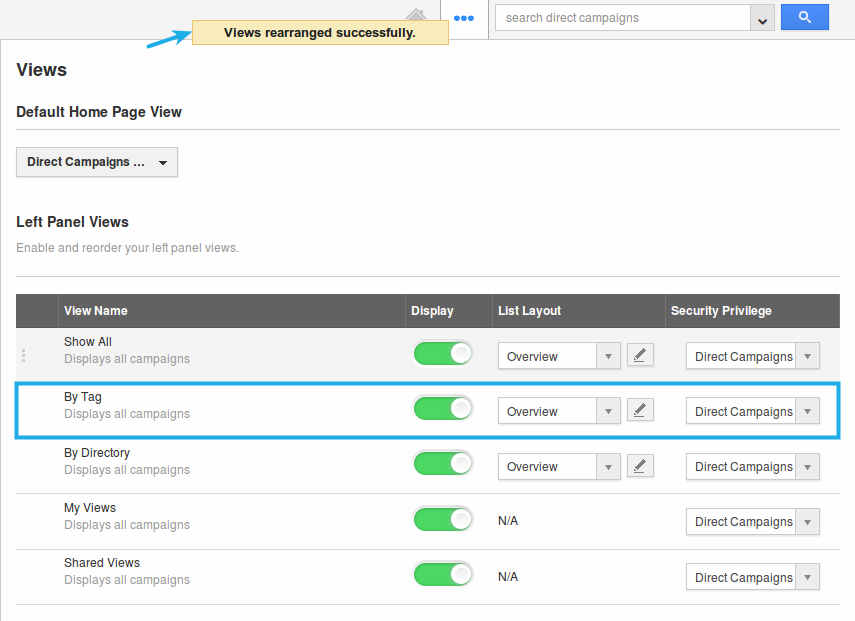
Task: Click the home icon in the top bar
Action: [x=417, y=16]
